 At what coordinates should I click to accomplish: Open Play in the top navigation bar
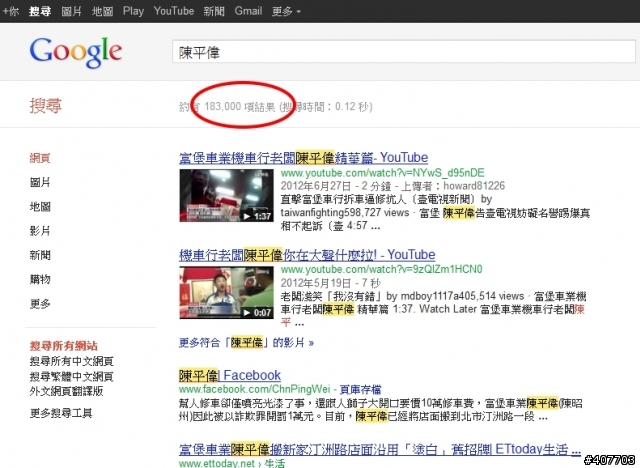[133, 11]
